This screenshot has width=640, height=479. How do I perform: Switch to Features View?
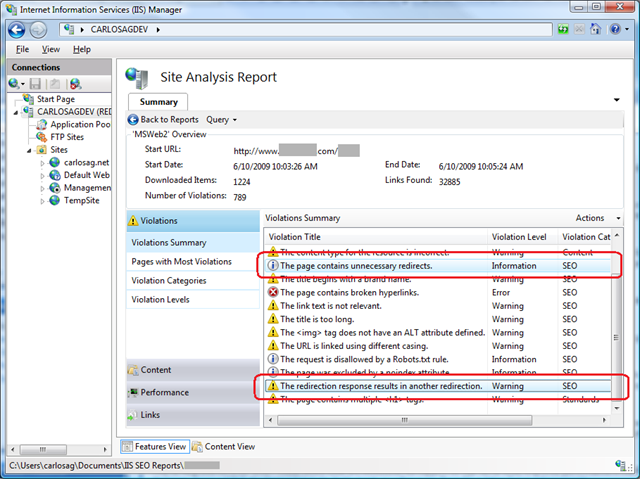click(155, 447)
